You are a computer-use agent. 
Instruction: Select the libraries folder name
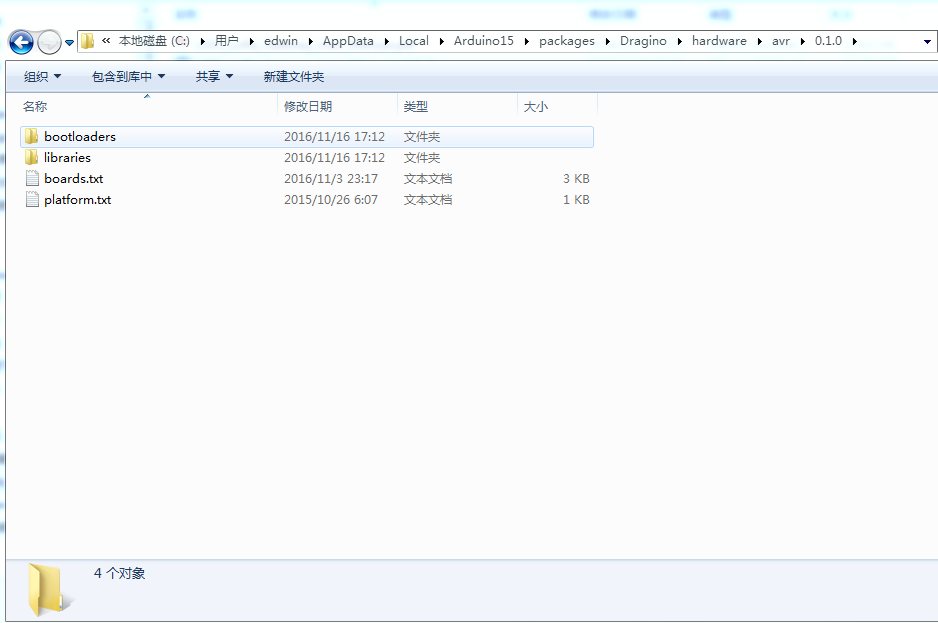(x=68, y=157)
